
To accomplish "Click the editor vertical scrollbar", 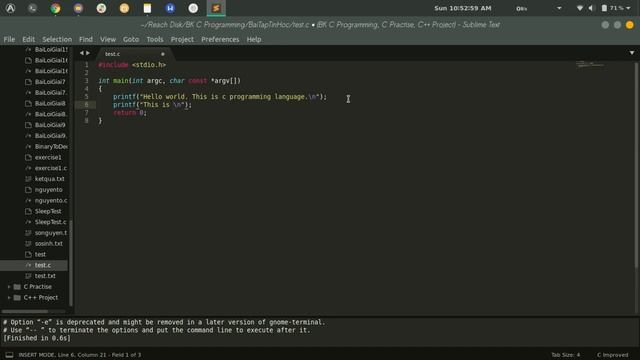I will pyautogui.click(x=636, y=165).
